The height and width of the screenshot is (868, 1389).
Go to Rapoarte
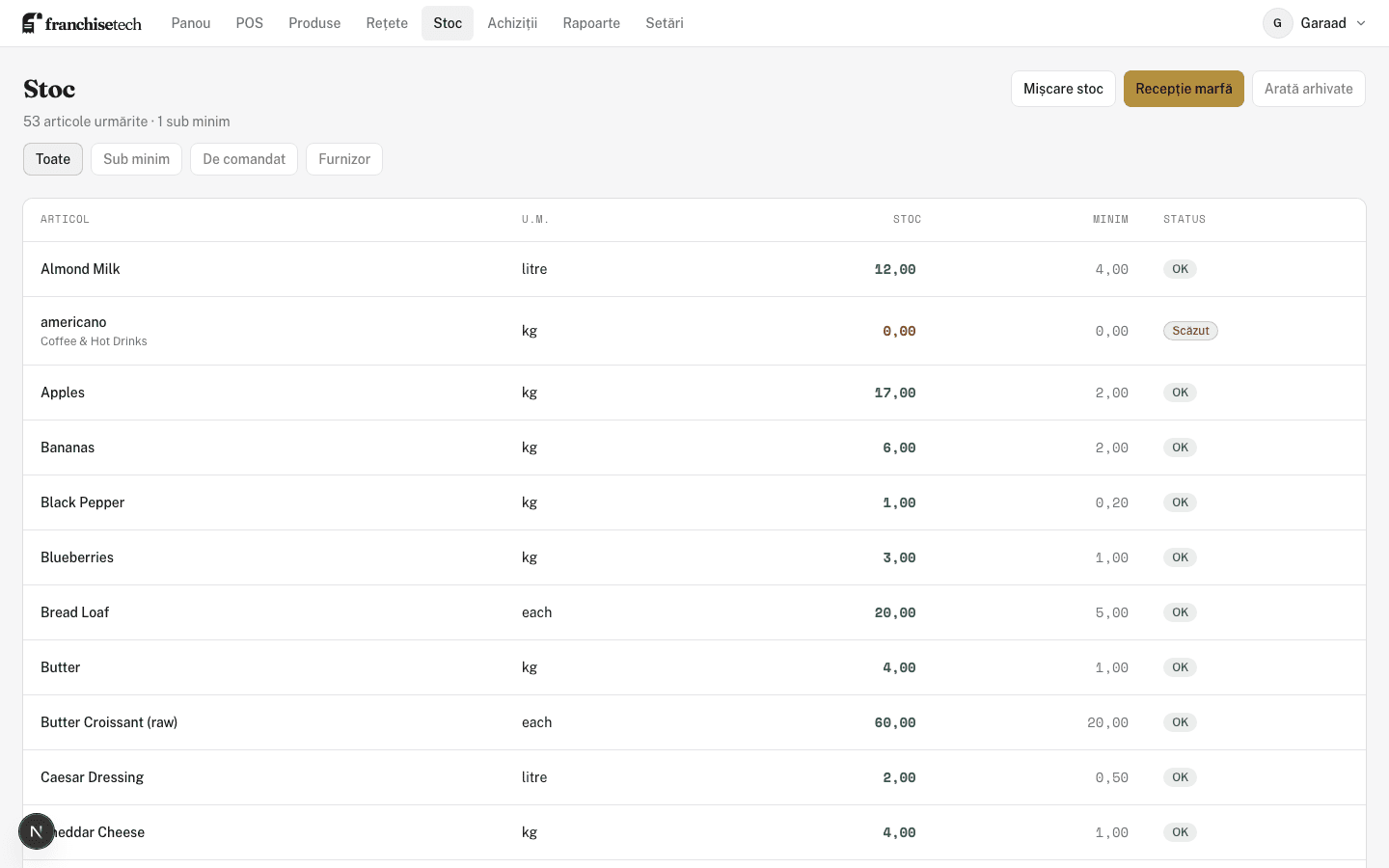591,23
